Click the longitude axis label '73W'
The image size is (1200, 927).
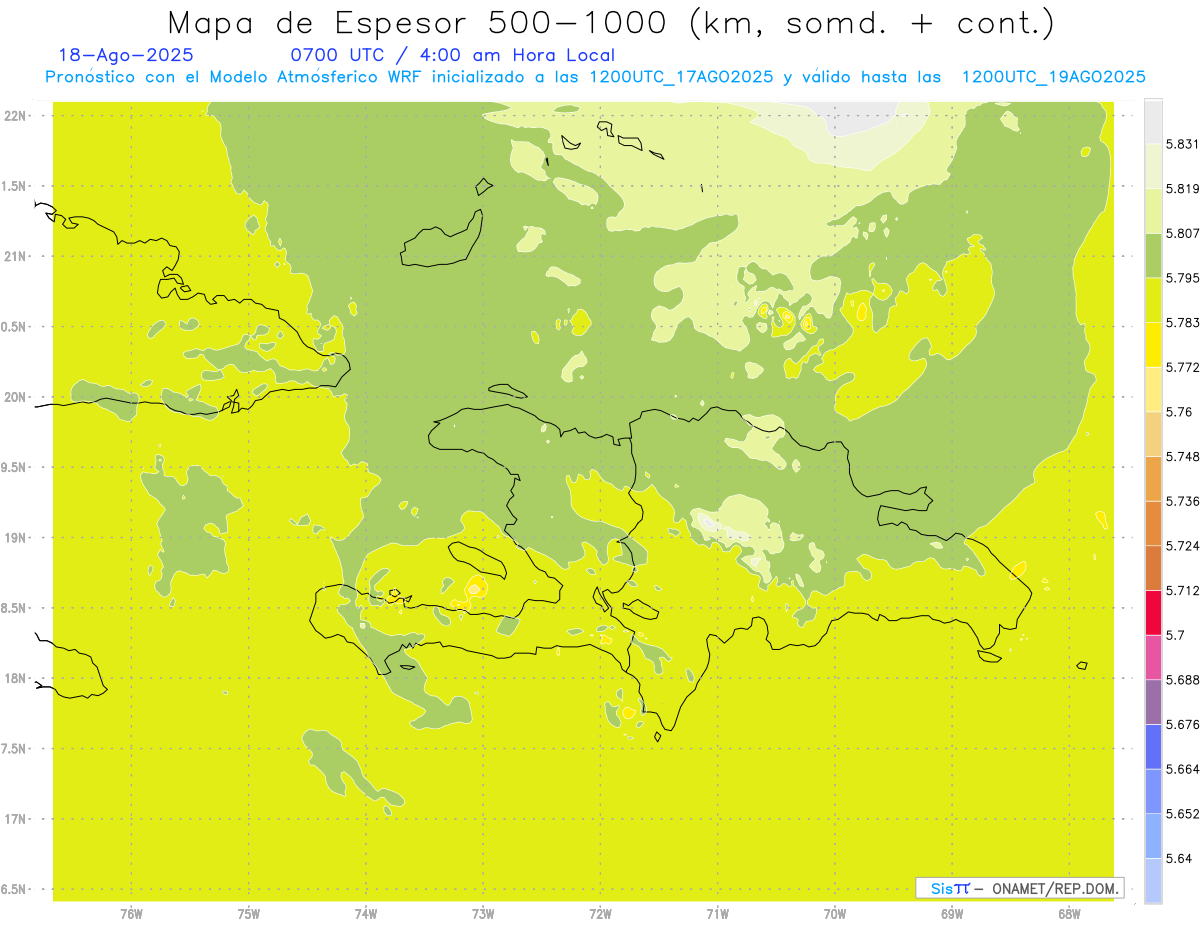point(483,914)
